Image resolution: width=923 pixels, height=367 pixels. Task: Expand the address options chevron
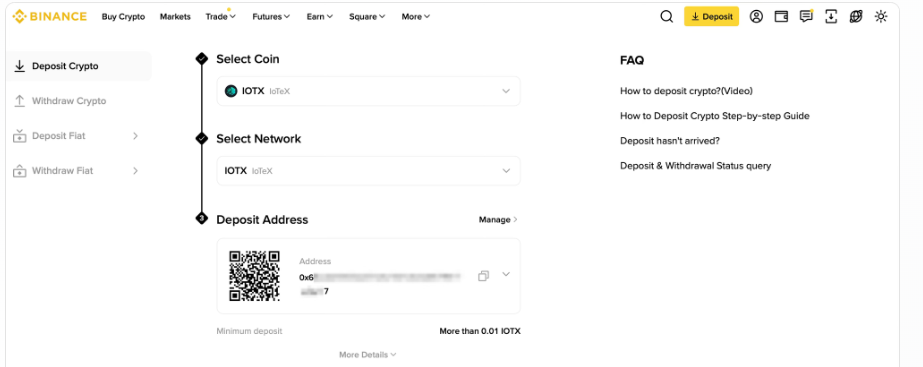(506, 274)
